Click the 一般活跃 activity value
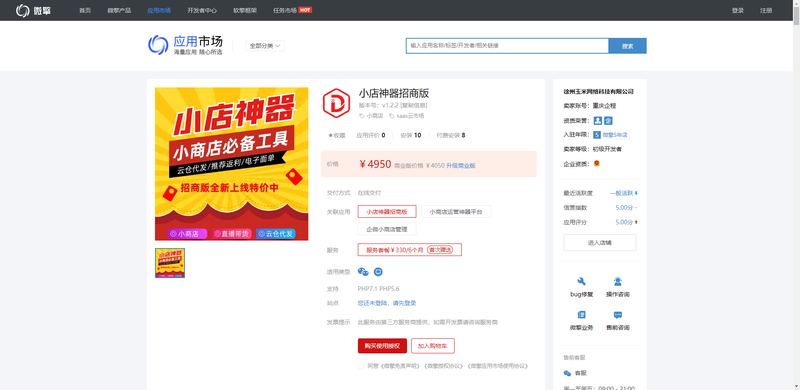Image resolution: width=800 pixels, height=390 pixels. (621, 193)
